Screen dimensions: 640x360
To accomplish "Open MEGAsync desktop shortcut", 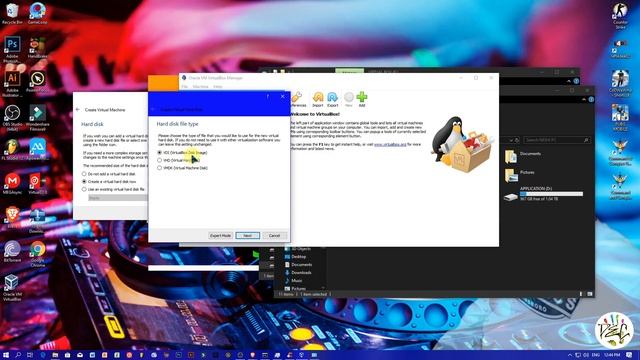I will point(12,184).
